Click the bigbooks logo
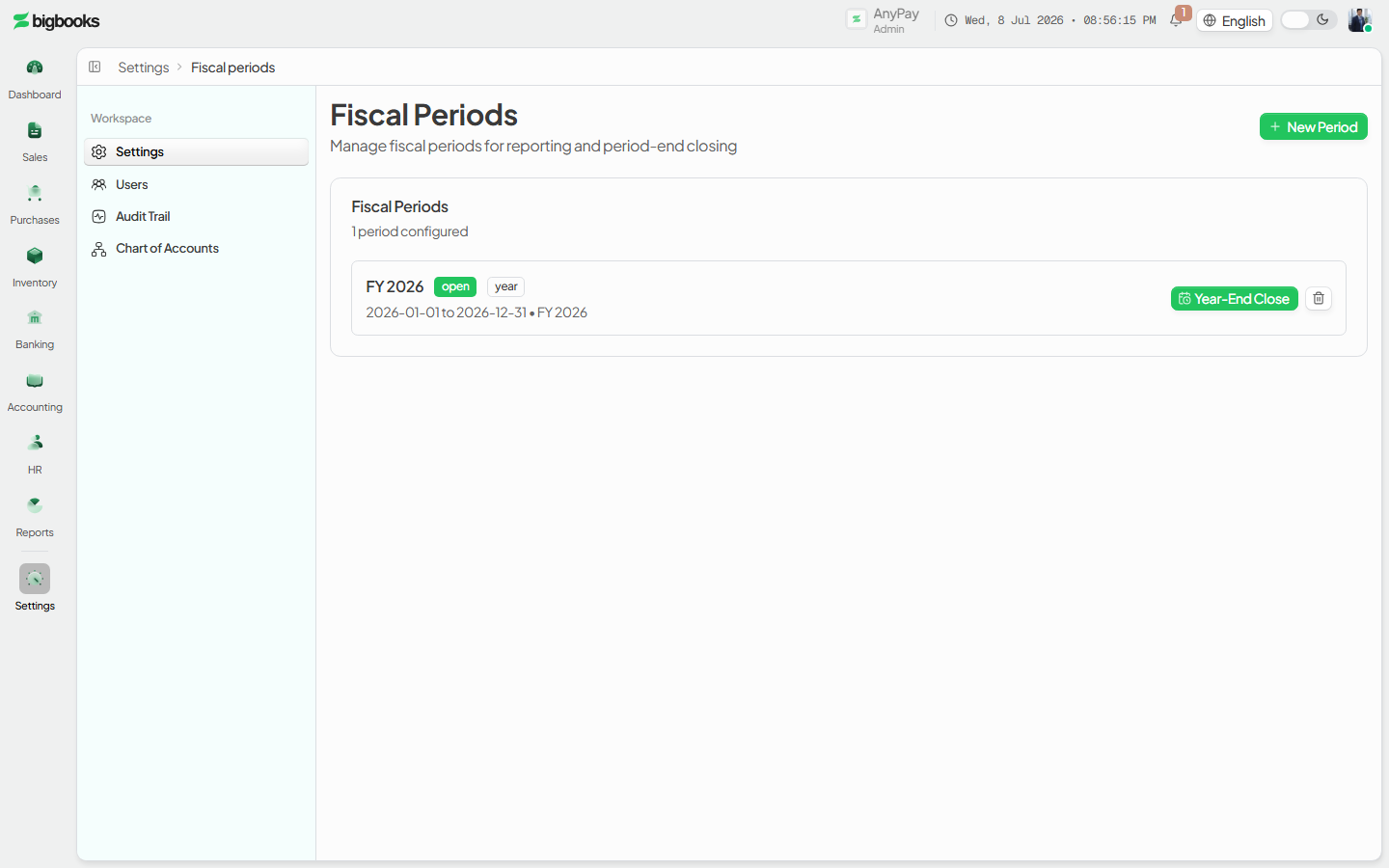This screenshot has height=868, width=1389. click(56, 21)
